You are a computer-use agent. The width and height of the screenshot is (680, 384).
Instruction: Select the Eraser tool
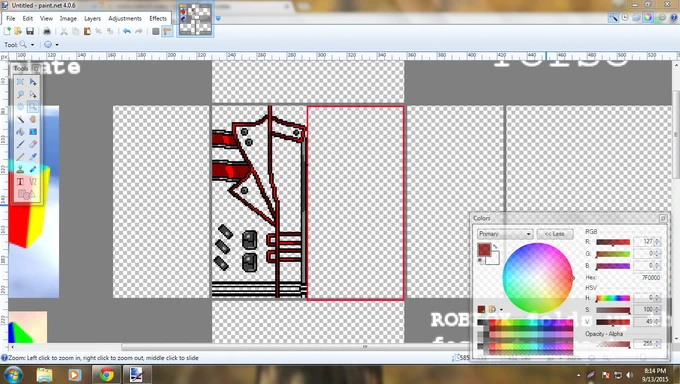tap(33, 144)
